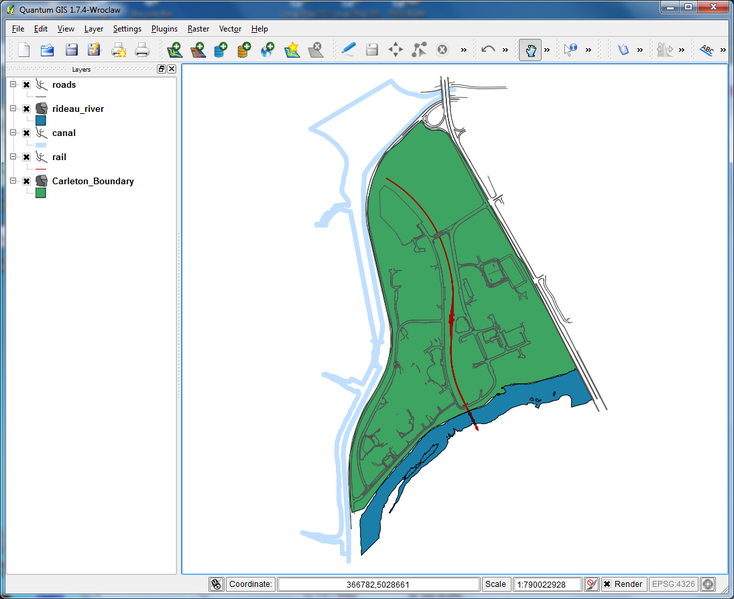The width and height of the screenshot is (734, 599).
Task: Open the CRS status globe icon
Action: pos(708,584)
